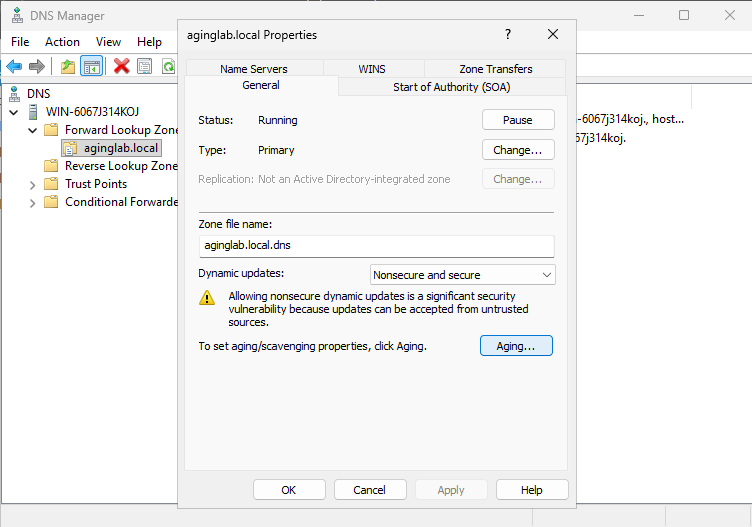Click the Pause button
752x527 pixels.
518,120
